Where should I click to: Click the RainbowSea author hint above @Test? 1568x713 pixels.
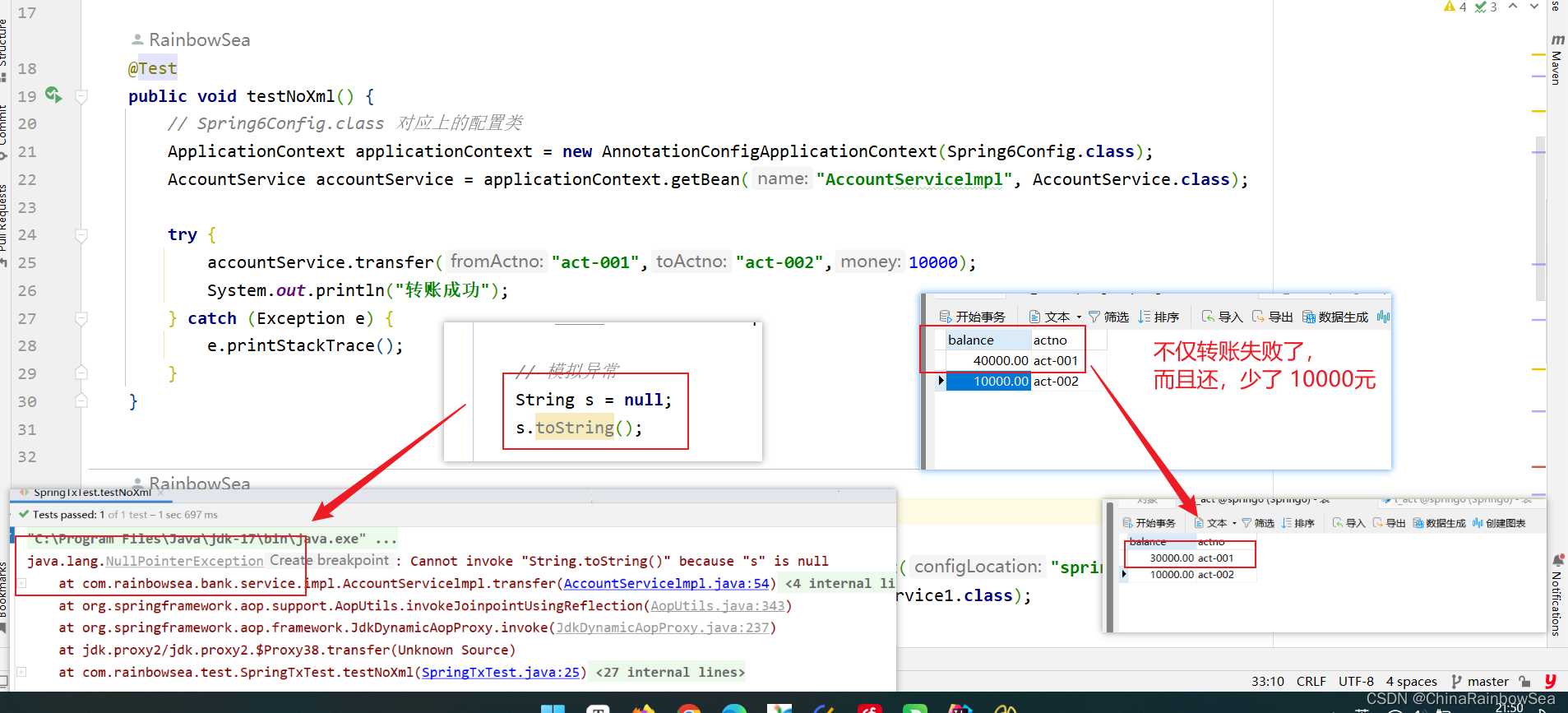[191, 39]
